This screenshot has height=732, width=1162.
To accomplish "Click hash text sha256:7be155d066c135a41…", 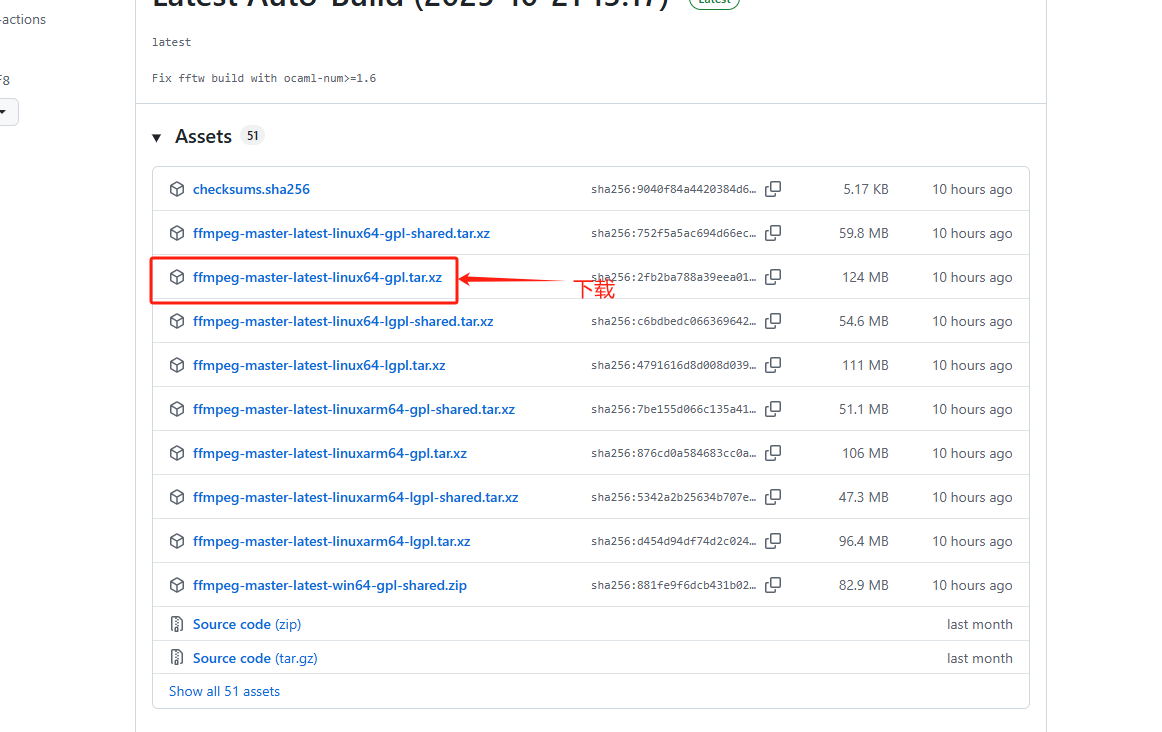I will tap(673, 409).
